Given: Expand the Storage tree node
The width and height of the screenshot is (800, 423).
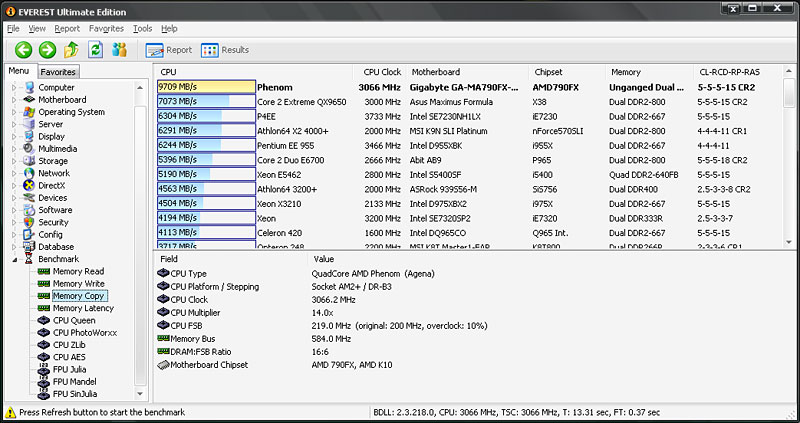Looking at the screenshot, I should click(x=14, y=161).
